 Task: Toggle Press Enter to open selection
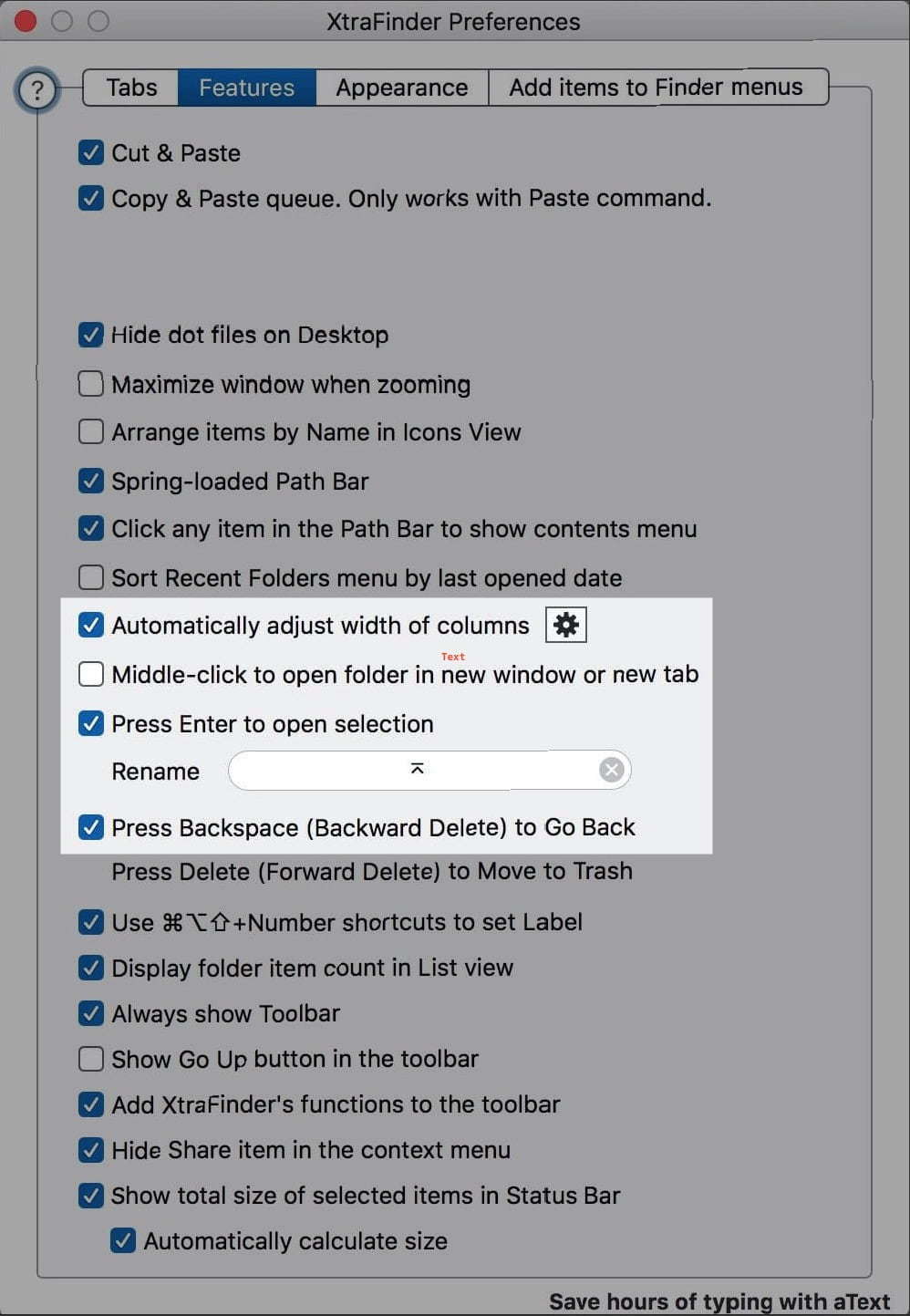coord(91,723)
